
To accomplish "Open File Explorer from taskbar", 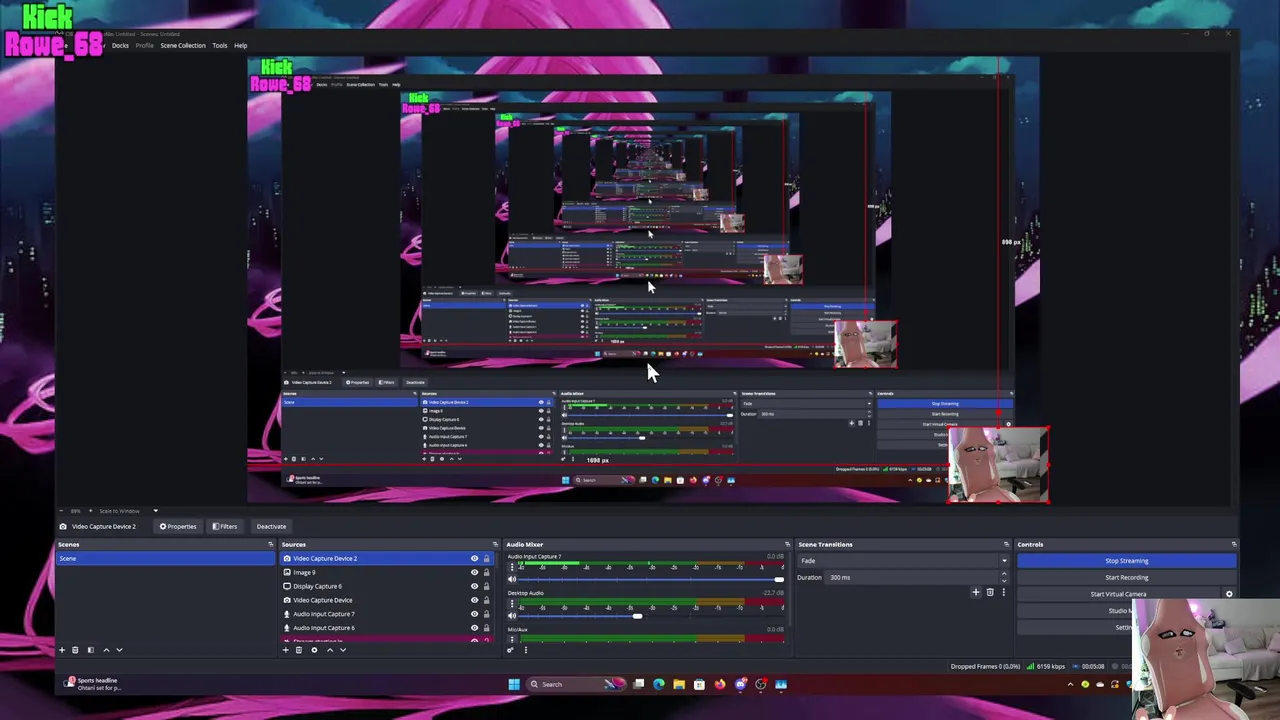I will pos(679,685).
